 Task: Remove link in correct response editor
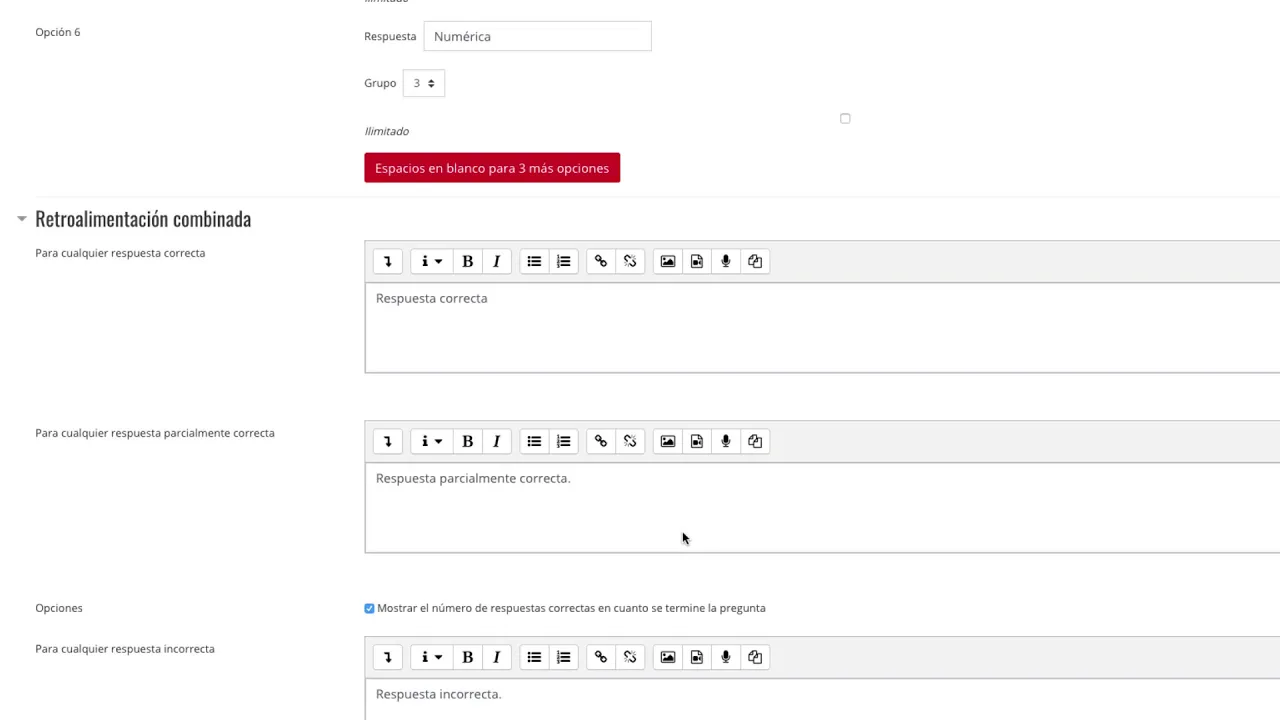click(630, 261)
